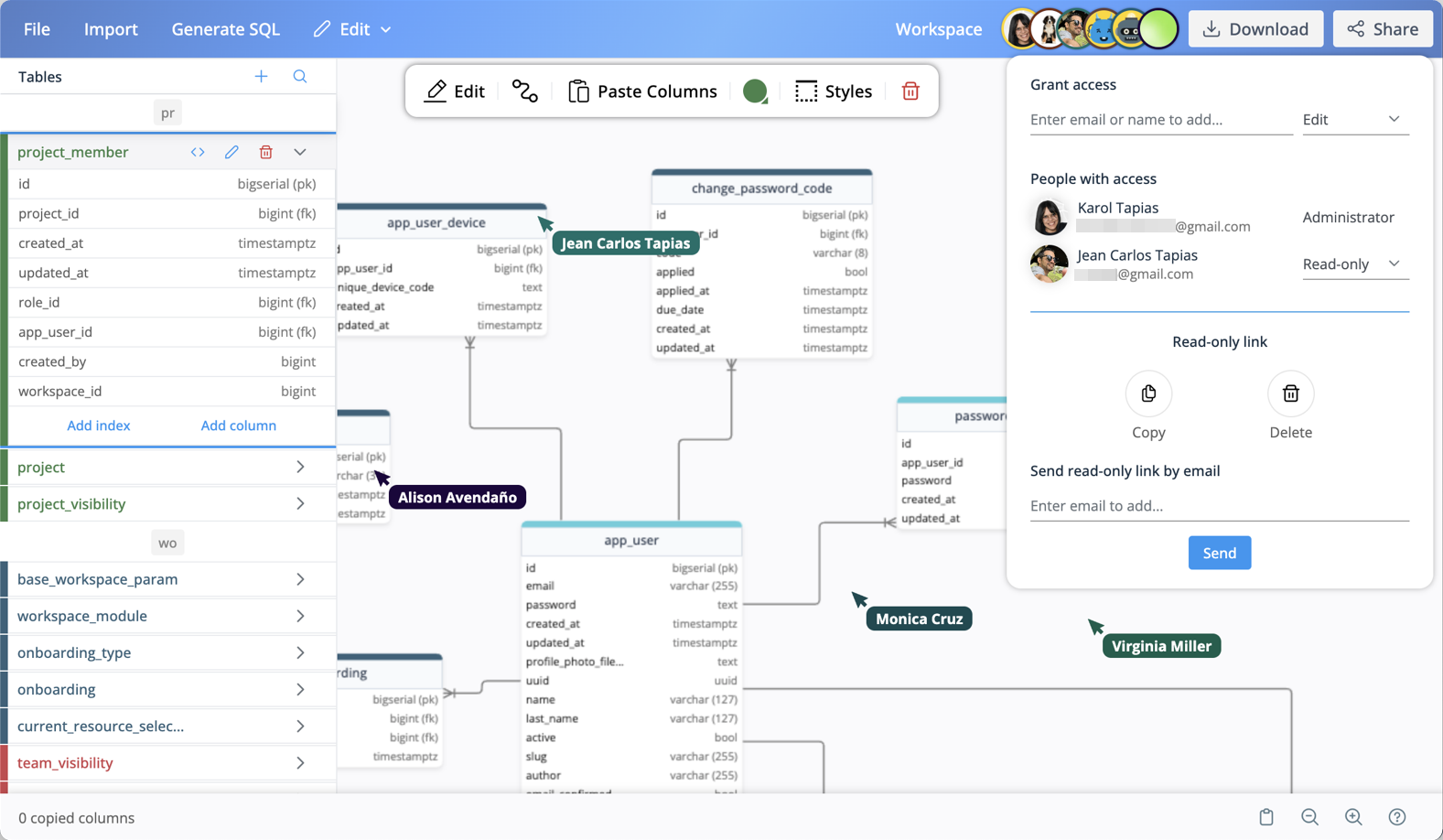Click the Enter email or name field
The width and height of the screenshot is (1443, 840).
coord(1160,120)
